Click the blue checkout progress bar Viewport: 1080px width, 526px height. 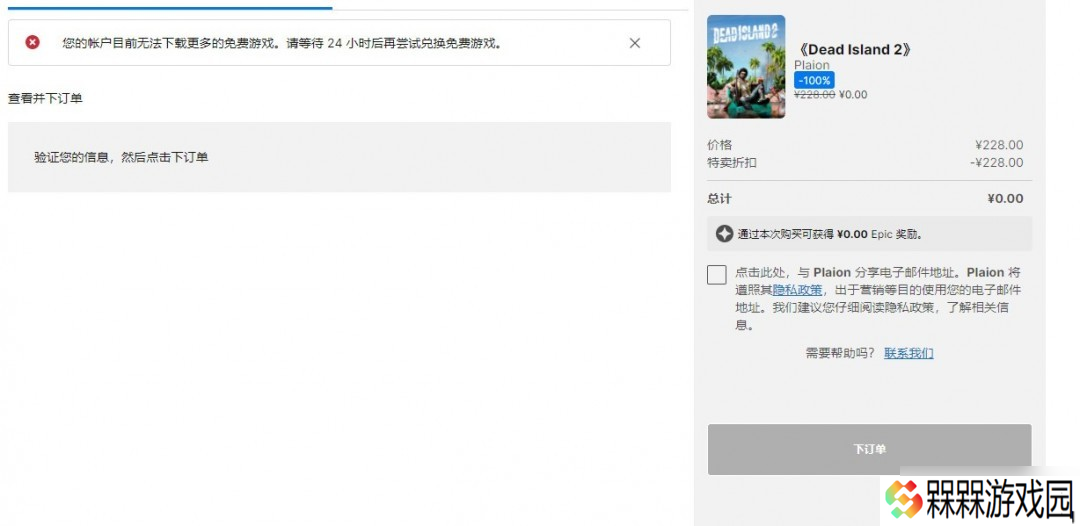(169, 8)
